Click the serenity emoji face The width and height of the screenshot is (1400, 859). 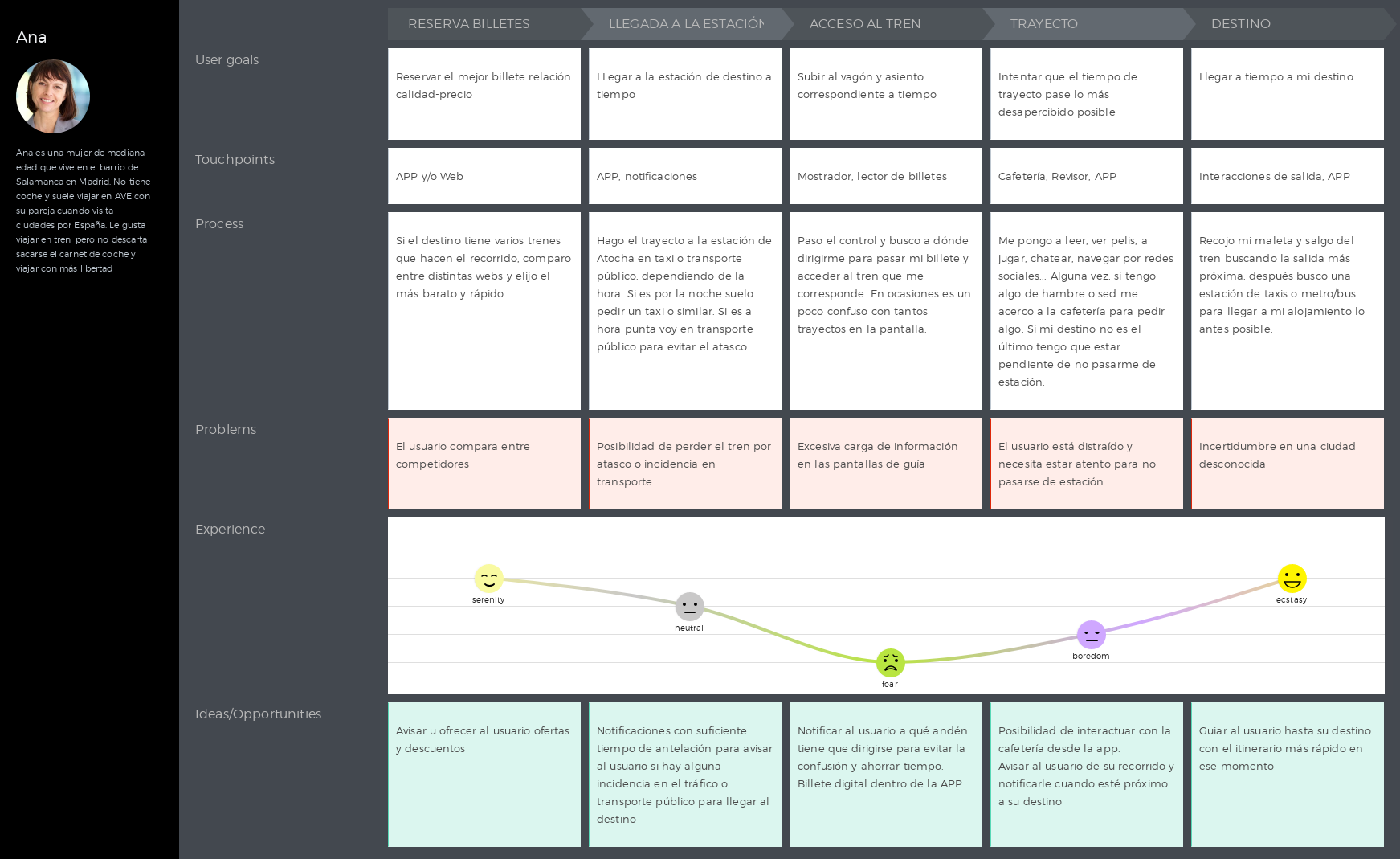[x=488, y=579]
